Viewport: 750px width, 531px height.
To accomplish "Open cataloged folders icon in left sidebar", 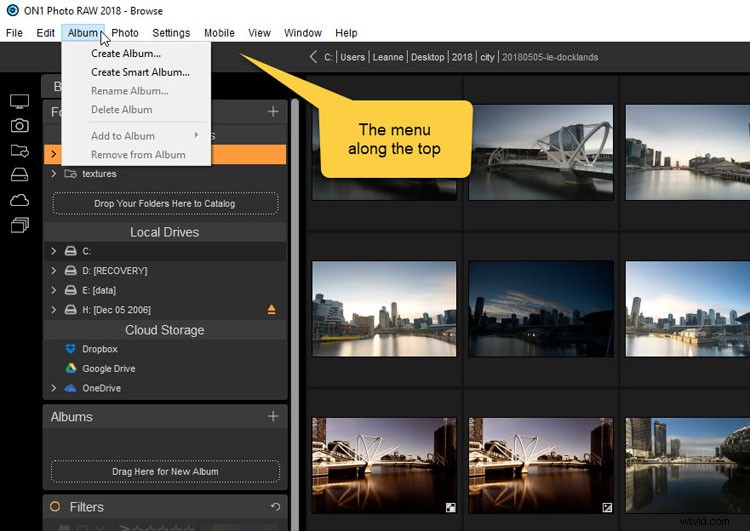I will coord(20,151).
